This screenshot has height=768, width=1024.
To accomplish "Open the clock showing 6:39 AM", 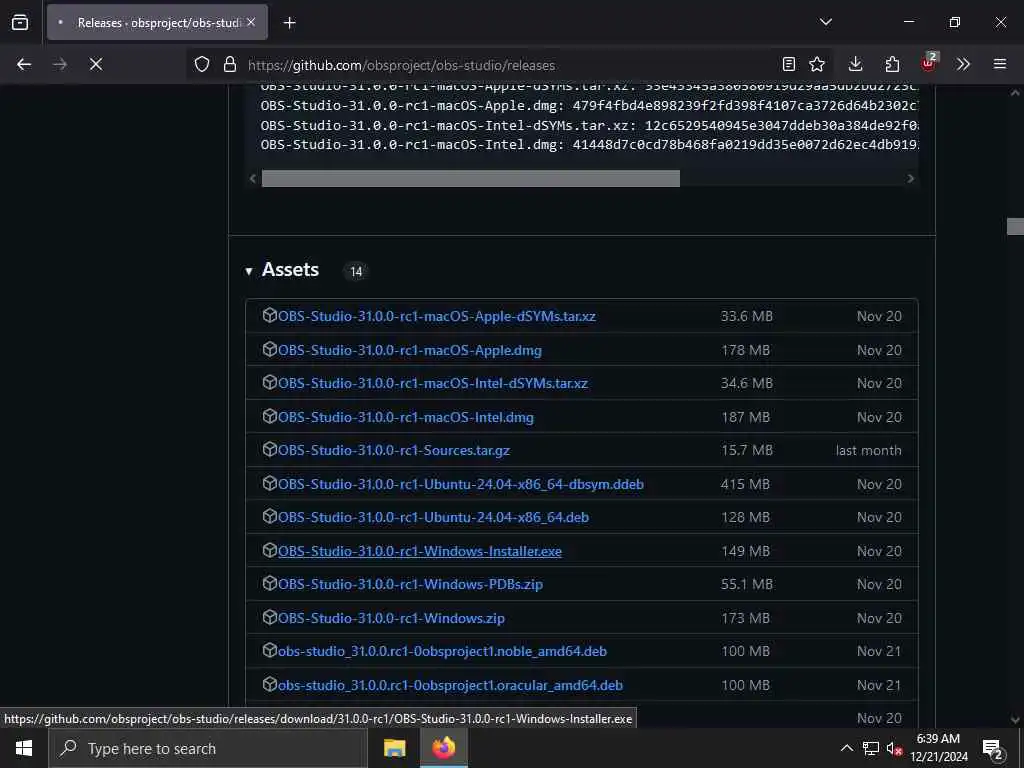I will [x=938, y=748].
